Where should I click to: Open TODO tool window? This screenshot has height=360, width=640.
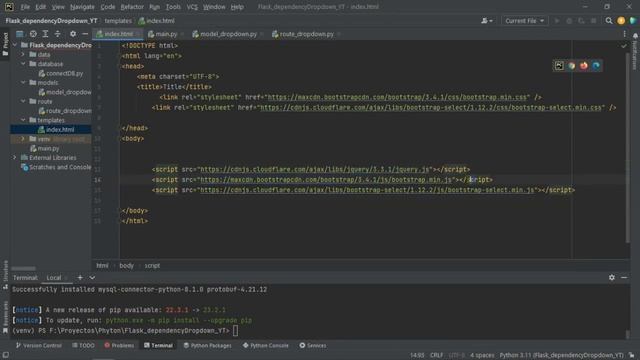tap(83, 345)
